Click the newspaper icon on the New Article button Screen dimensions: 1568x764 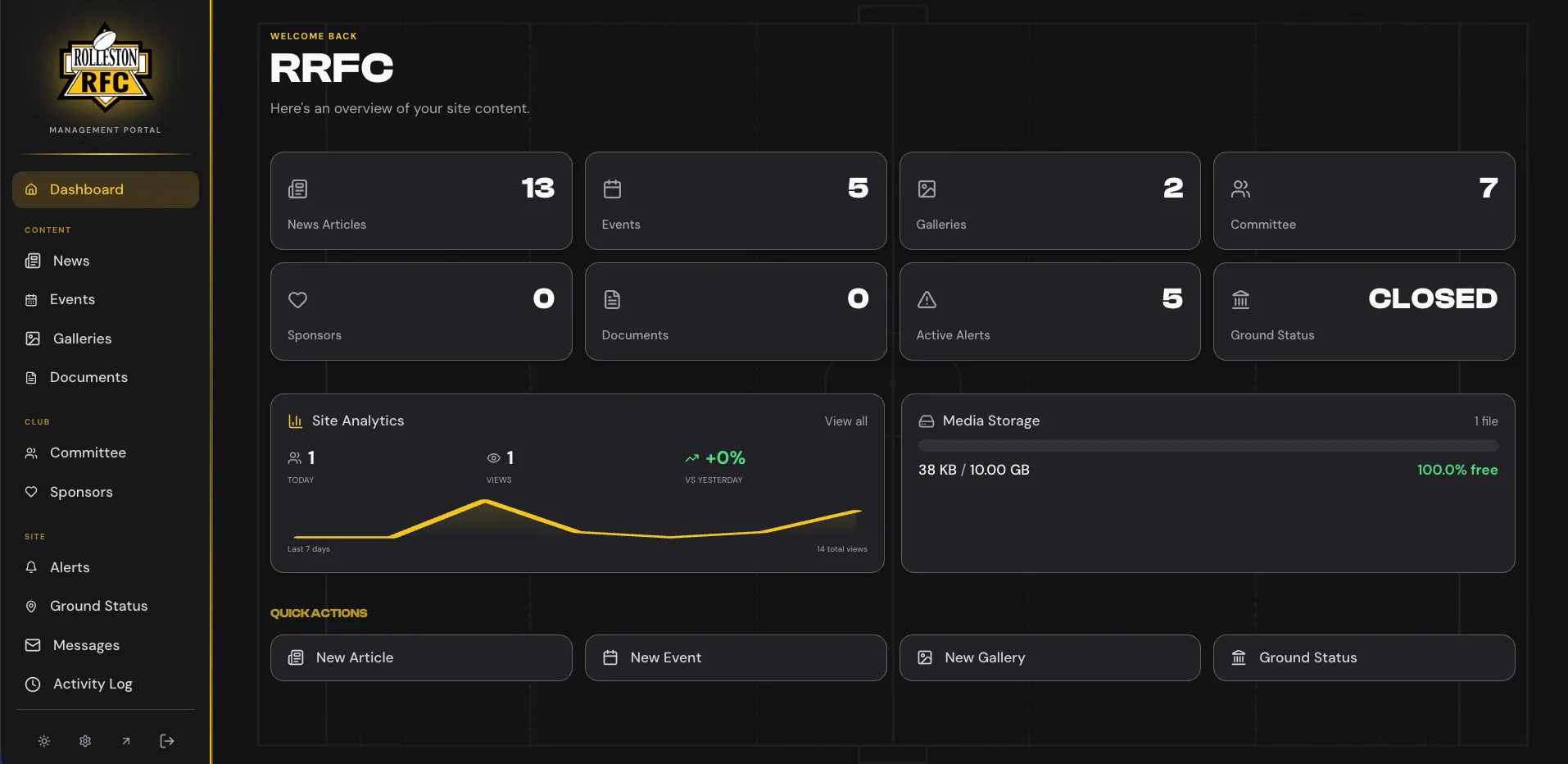(296, 657)
